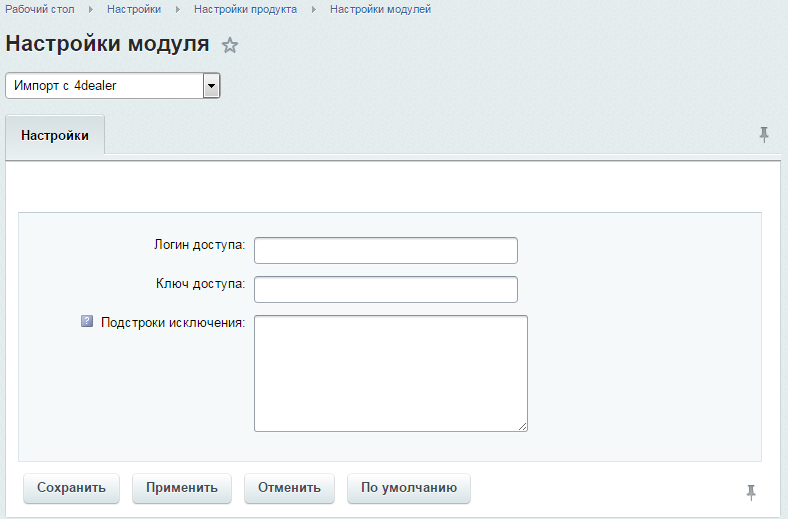The width and height of the screenshot is (788, 519).
Task: Reset settings with По умолчанию button
Action: 408,488
